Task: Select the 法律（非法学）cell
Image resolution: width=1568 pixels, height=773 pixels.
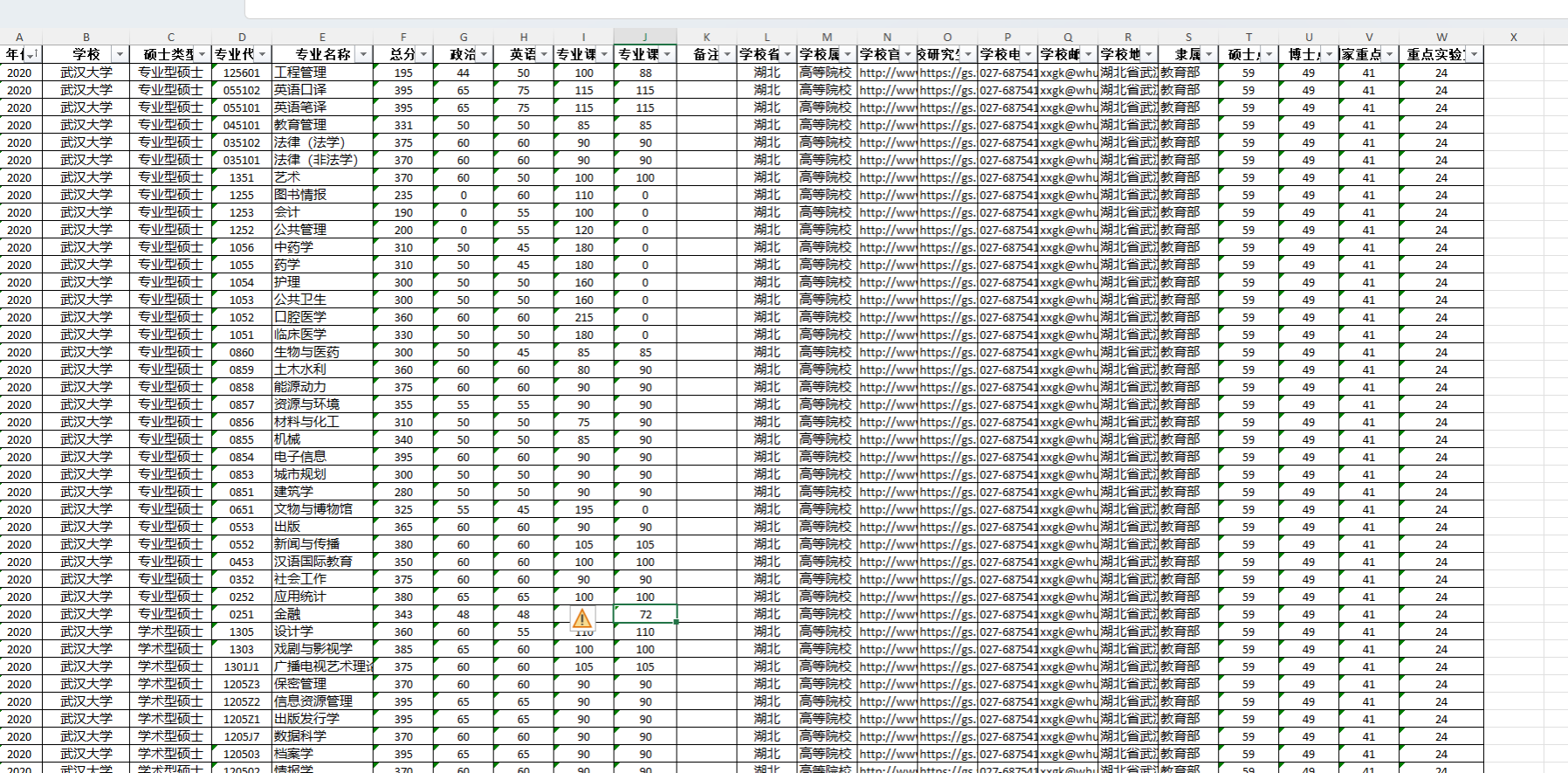Action: pyautogui.click(x=322, y=160)
